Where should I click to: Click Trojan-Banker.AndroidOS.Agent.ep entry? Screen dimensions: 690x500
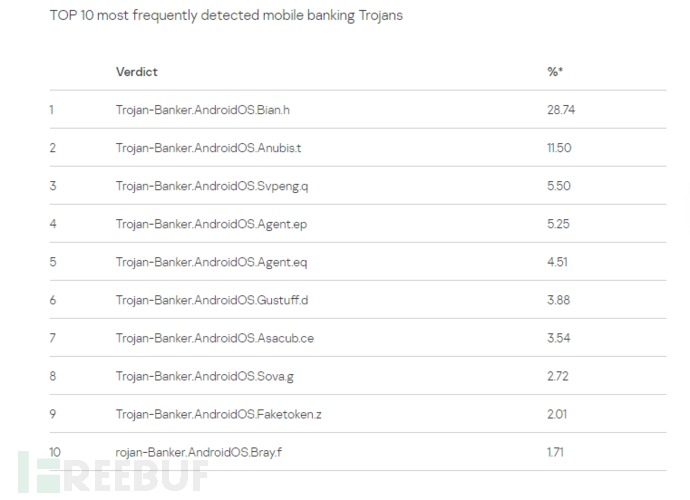pos(211,224)
